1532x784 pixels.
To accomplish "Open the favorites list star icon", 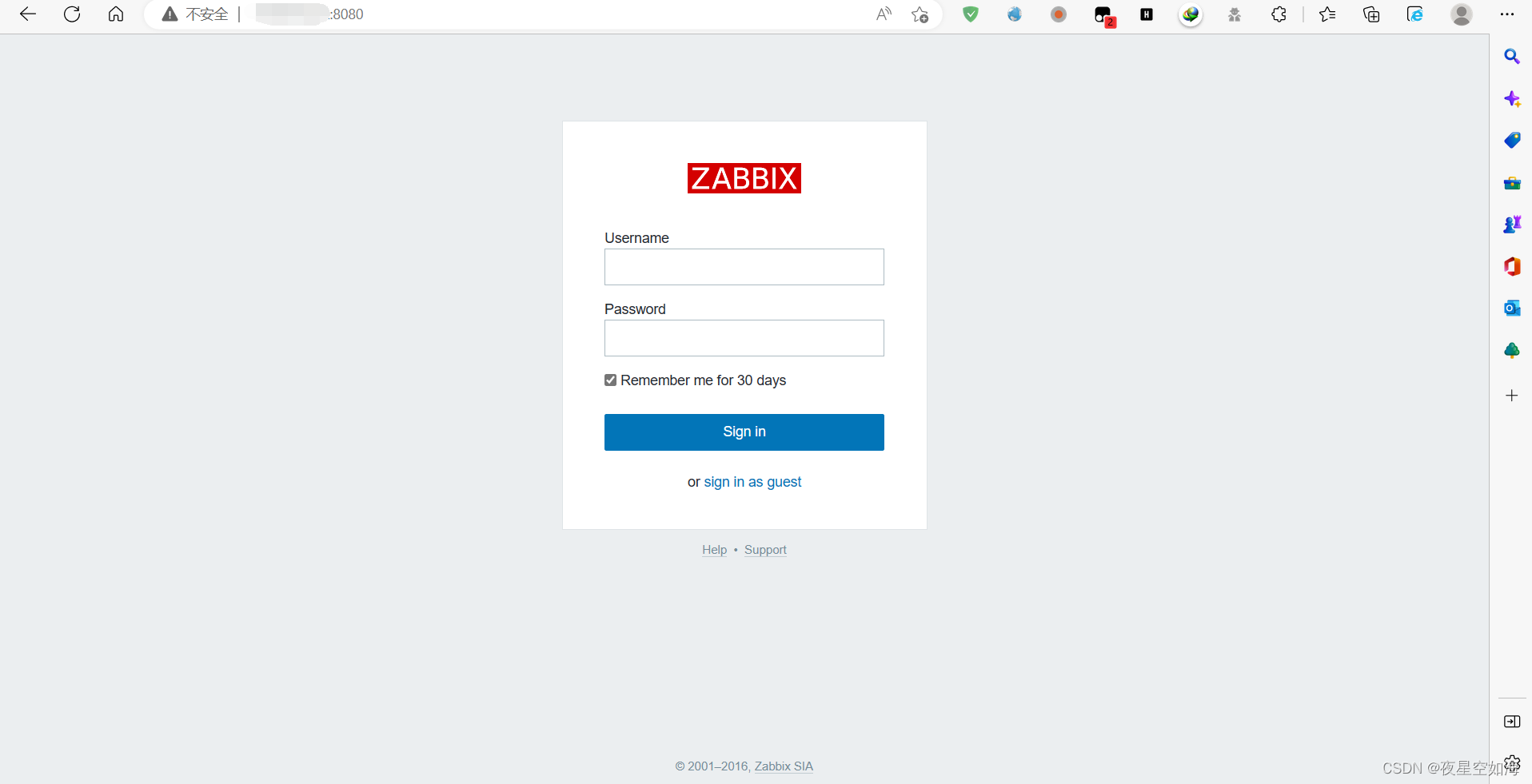I will (1327, 14).
